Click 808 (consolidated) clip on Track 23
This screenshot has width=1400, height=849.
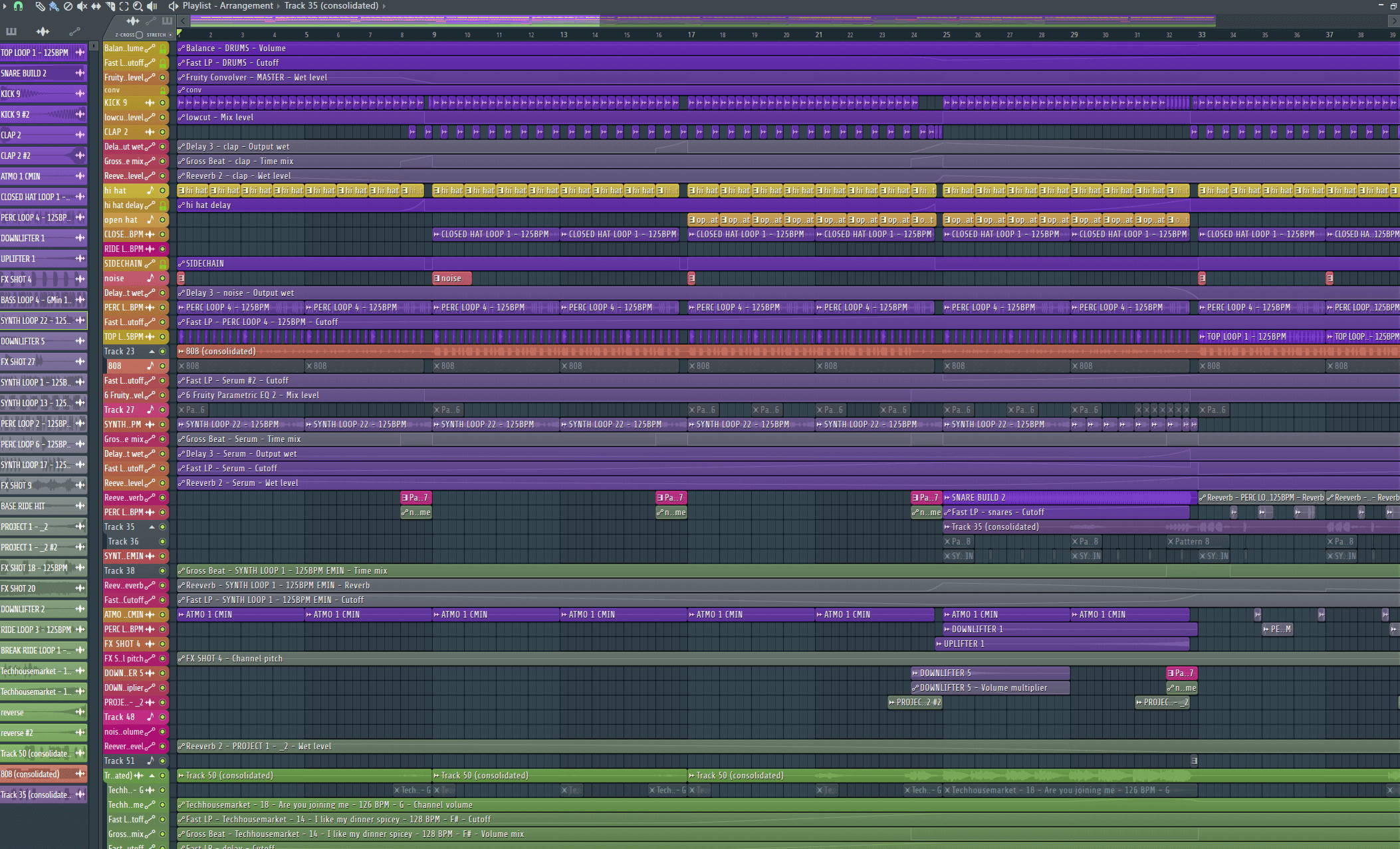click(x=788, y=352)
